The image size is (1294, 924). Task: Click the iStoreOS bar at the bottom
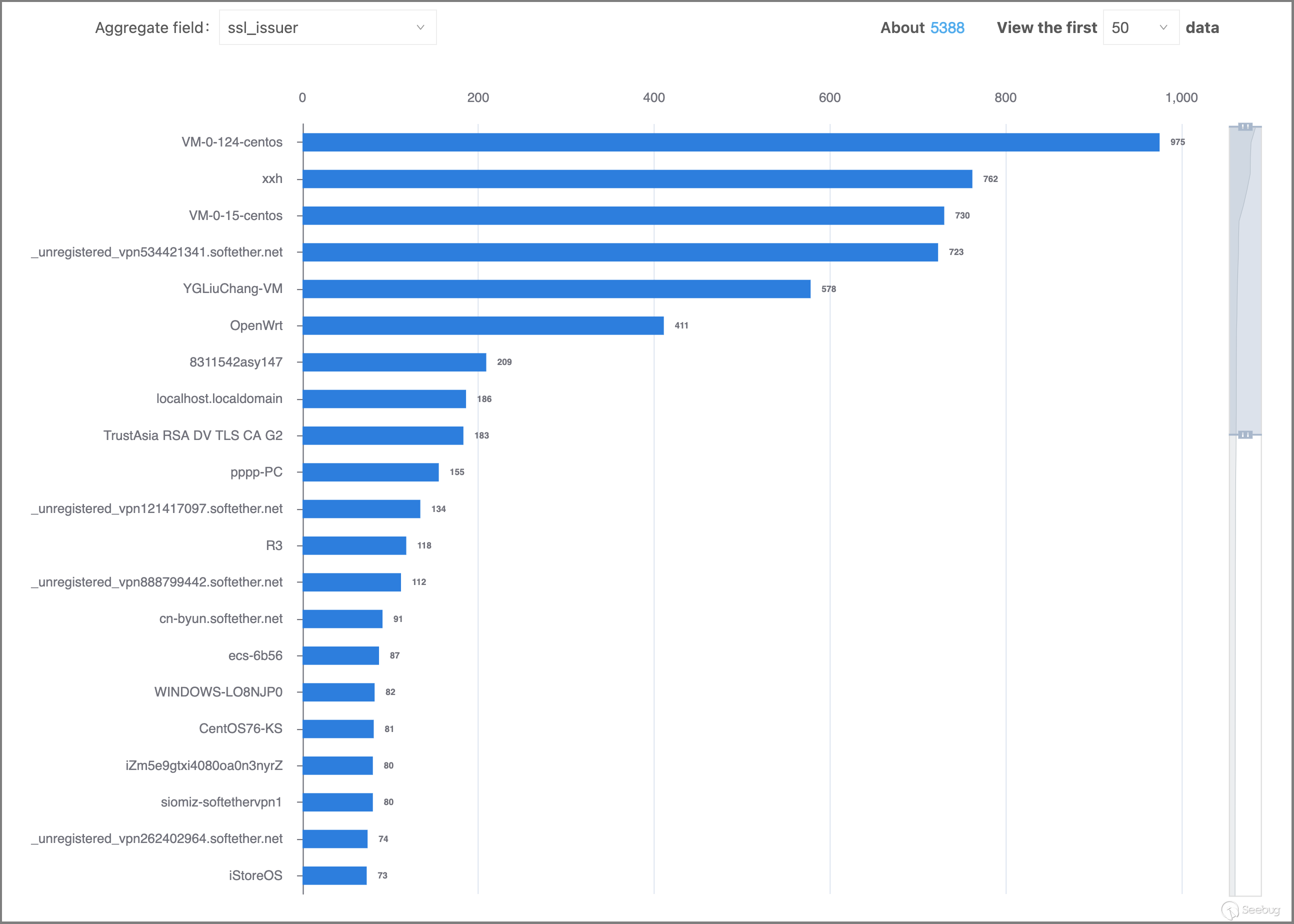[334, 875]
